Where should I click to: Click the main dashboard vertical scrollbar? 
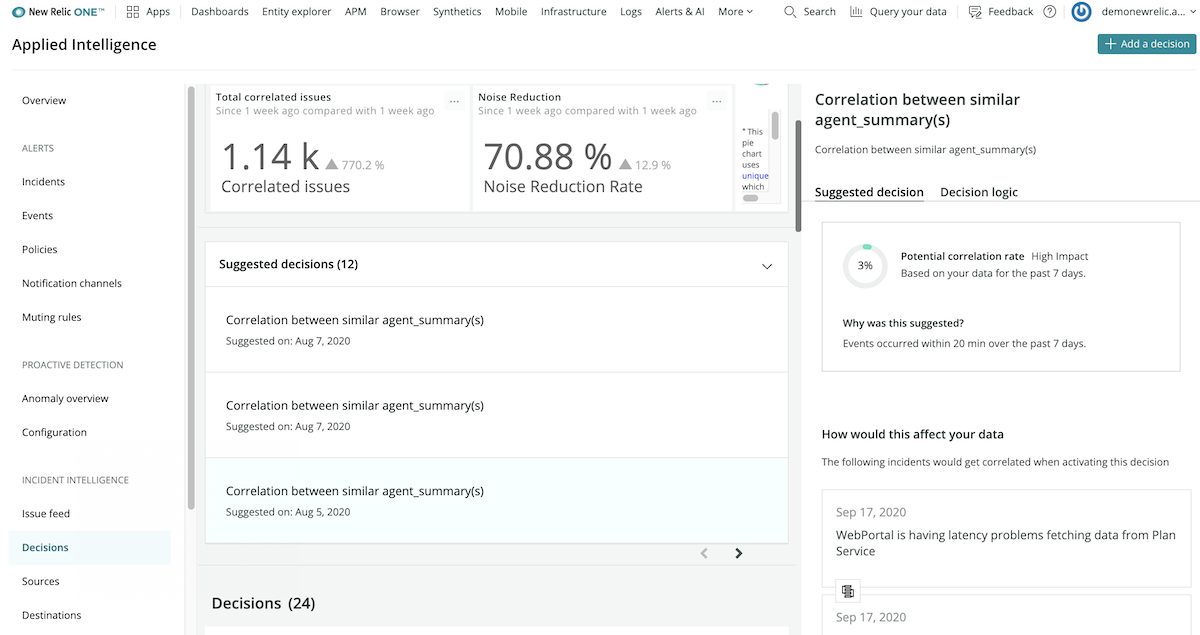pos(798,176)
